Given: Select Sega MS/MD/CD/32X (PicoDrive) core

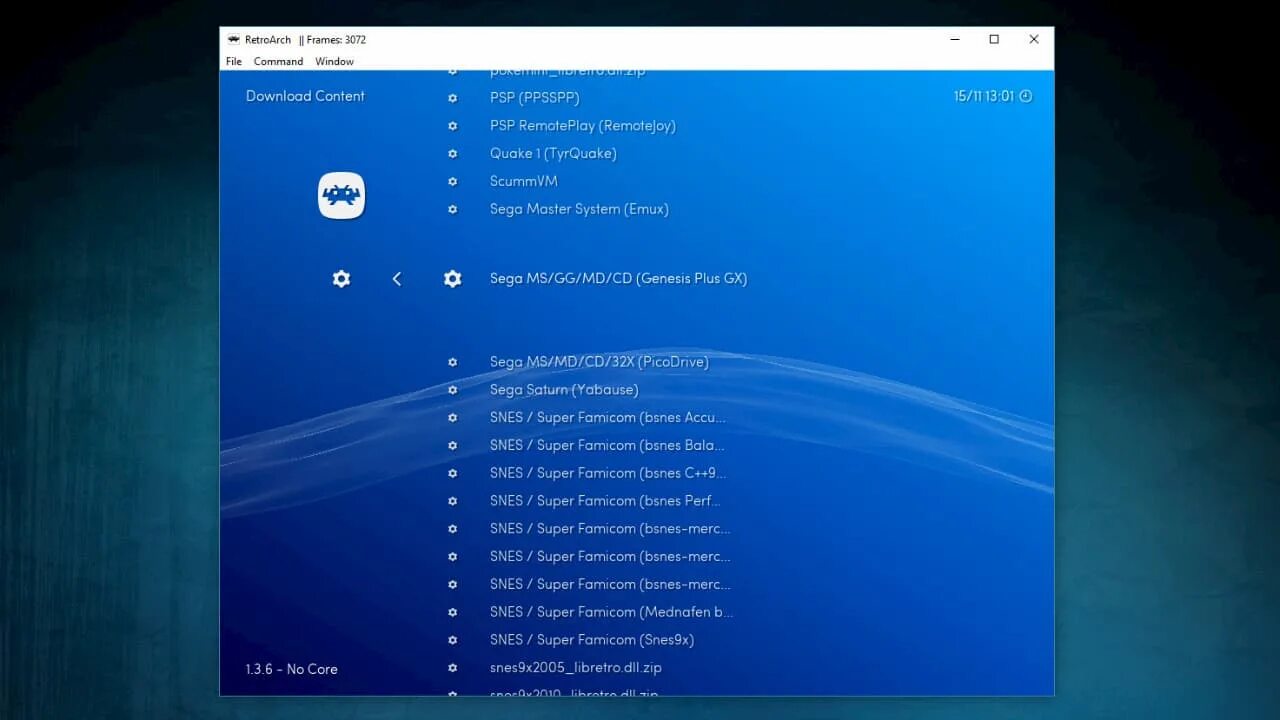Looking at the screenshot, I should click(599, 362).
